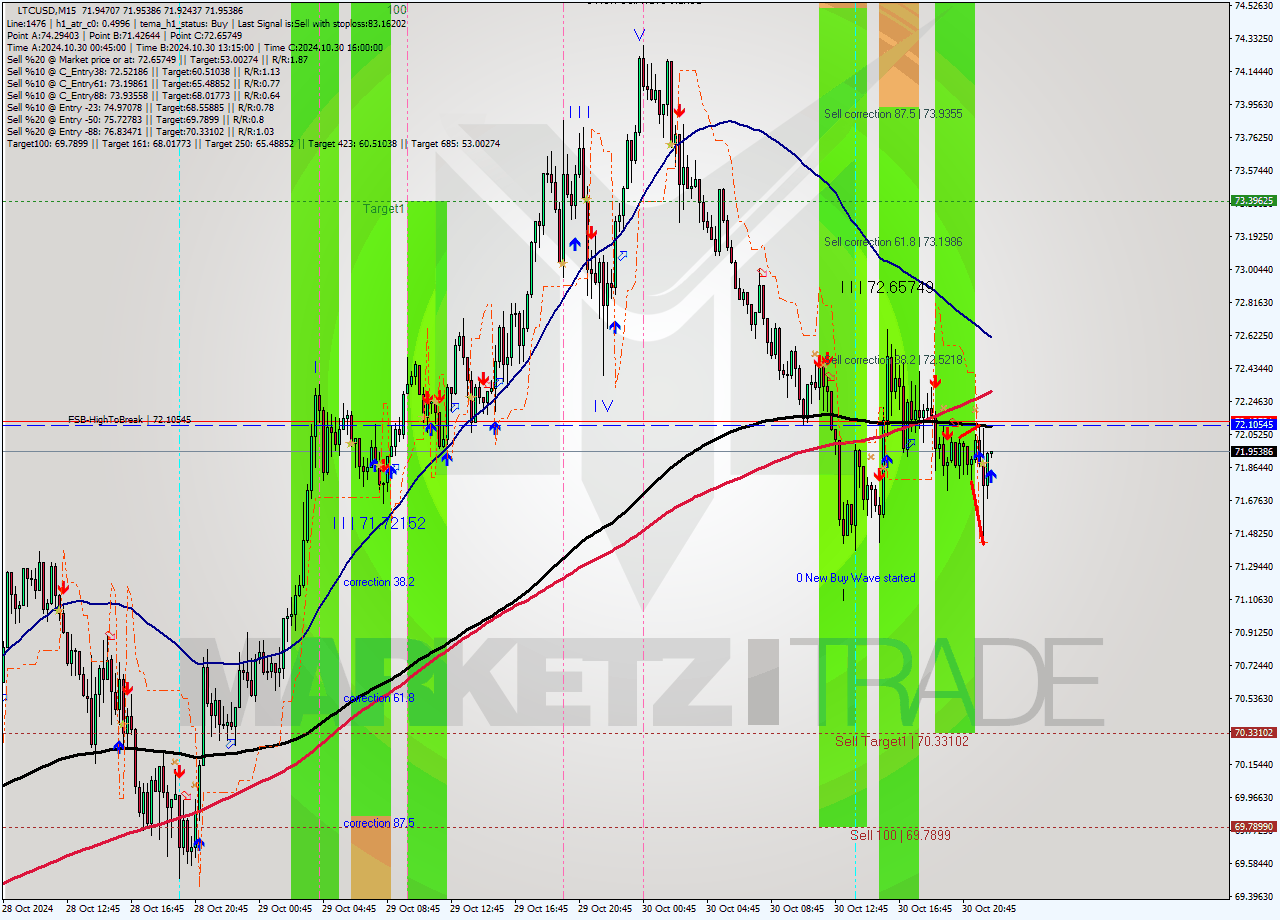Click the '29 Oct 00:45' time axis label
Image resolution: width=1280 pixels, height=920 pixels.
286,909
